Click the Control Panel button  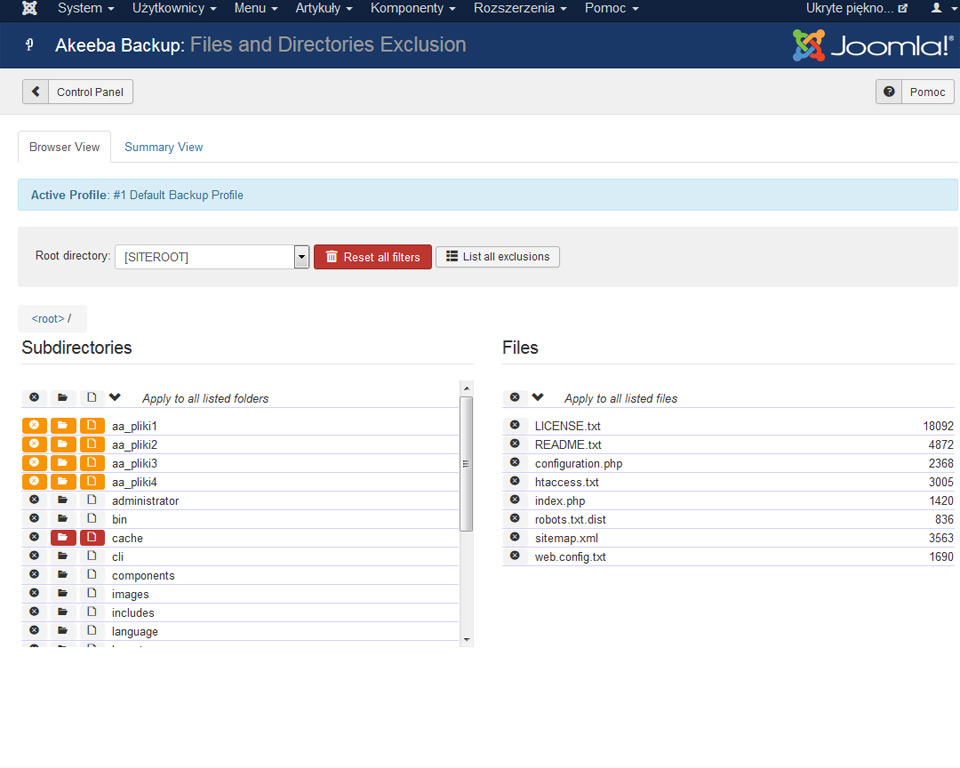78,92
